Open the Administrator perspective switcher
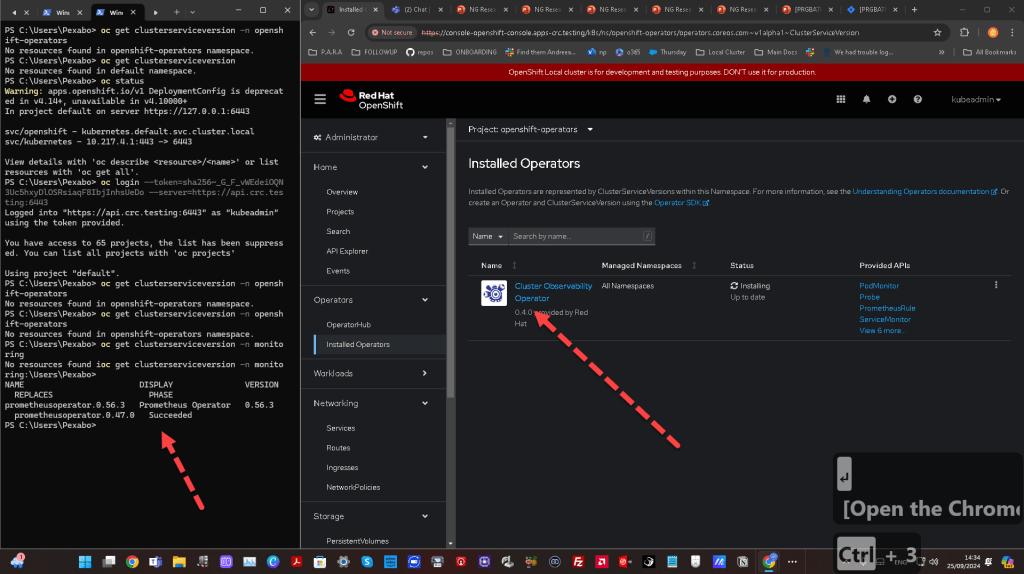This screenshot has width=1024, height=574. (370, 137)
